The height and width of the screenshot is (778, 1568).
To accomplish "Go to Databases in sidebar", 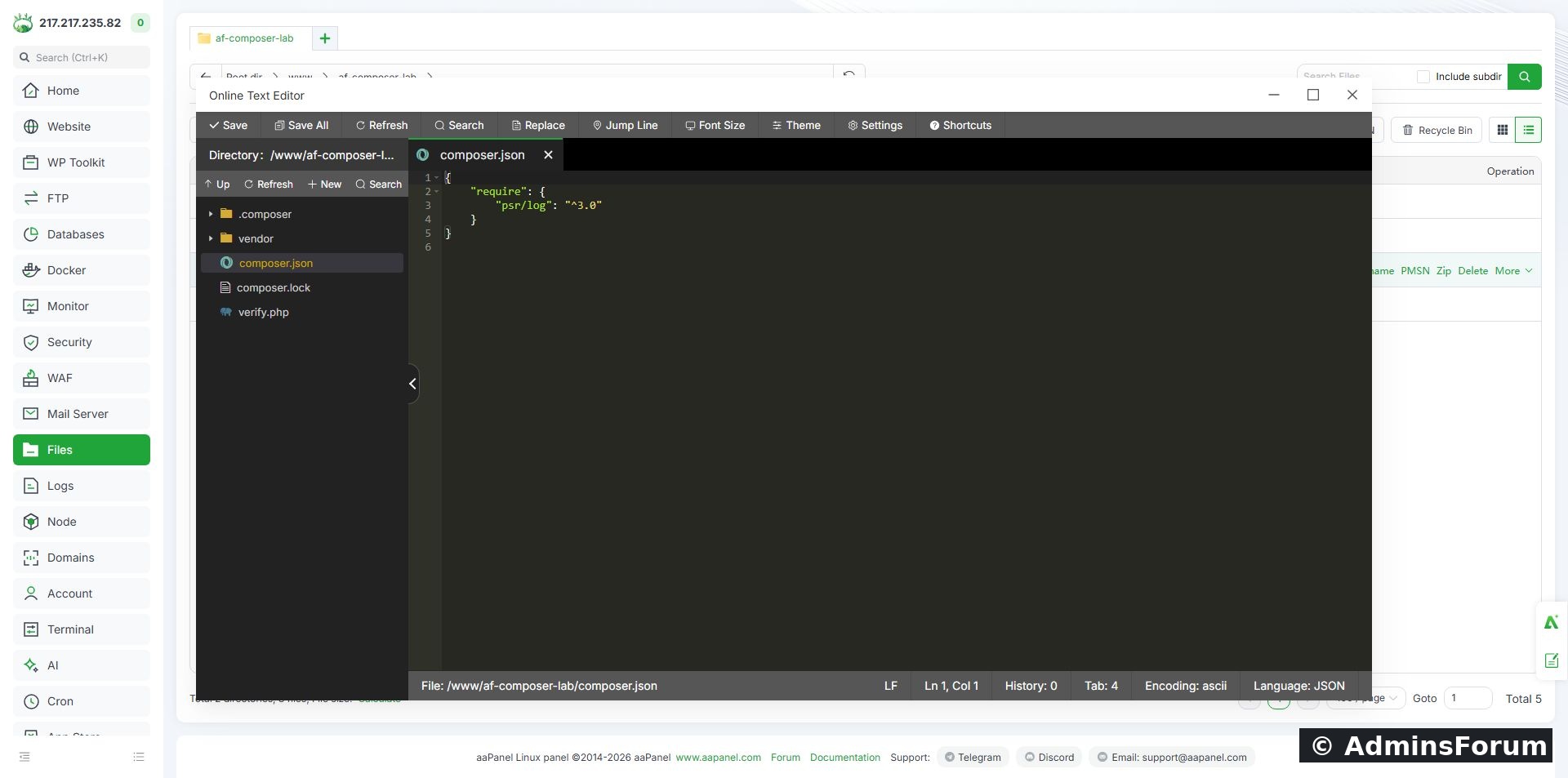I will coord(82,234).
